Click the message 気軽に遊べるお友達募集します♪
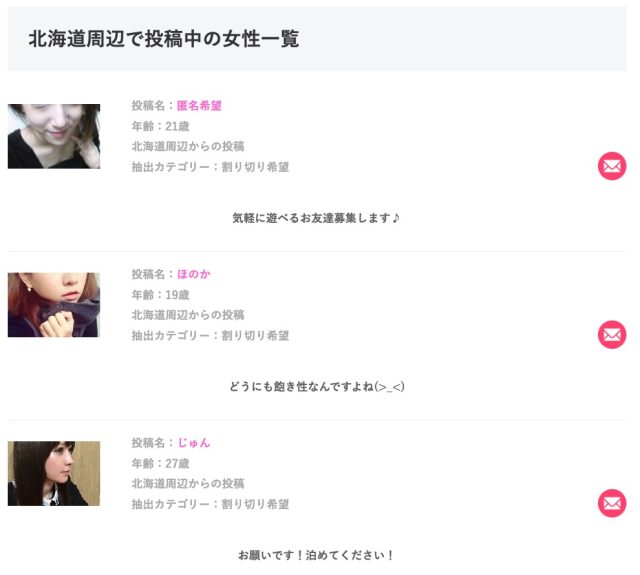The image size is (640, 575). [316, 218]
